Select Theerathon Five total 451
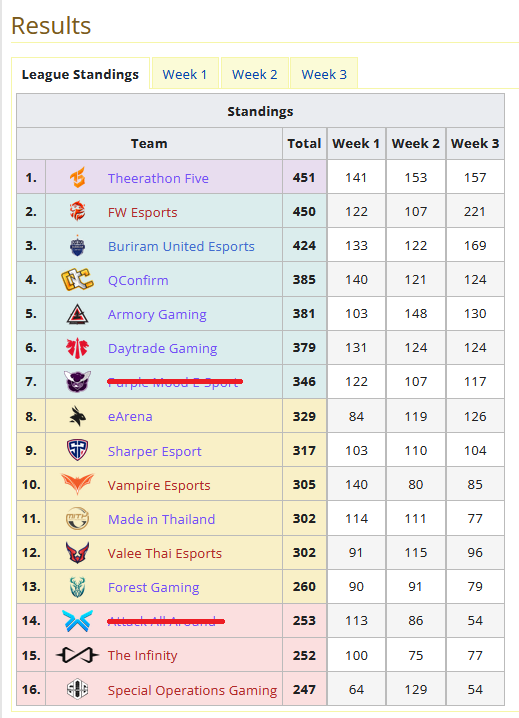The image size is (519, 718). pos(304,177)
